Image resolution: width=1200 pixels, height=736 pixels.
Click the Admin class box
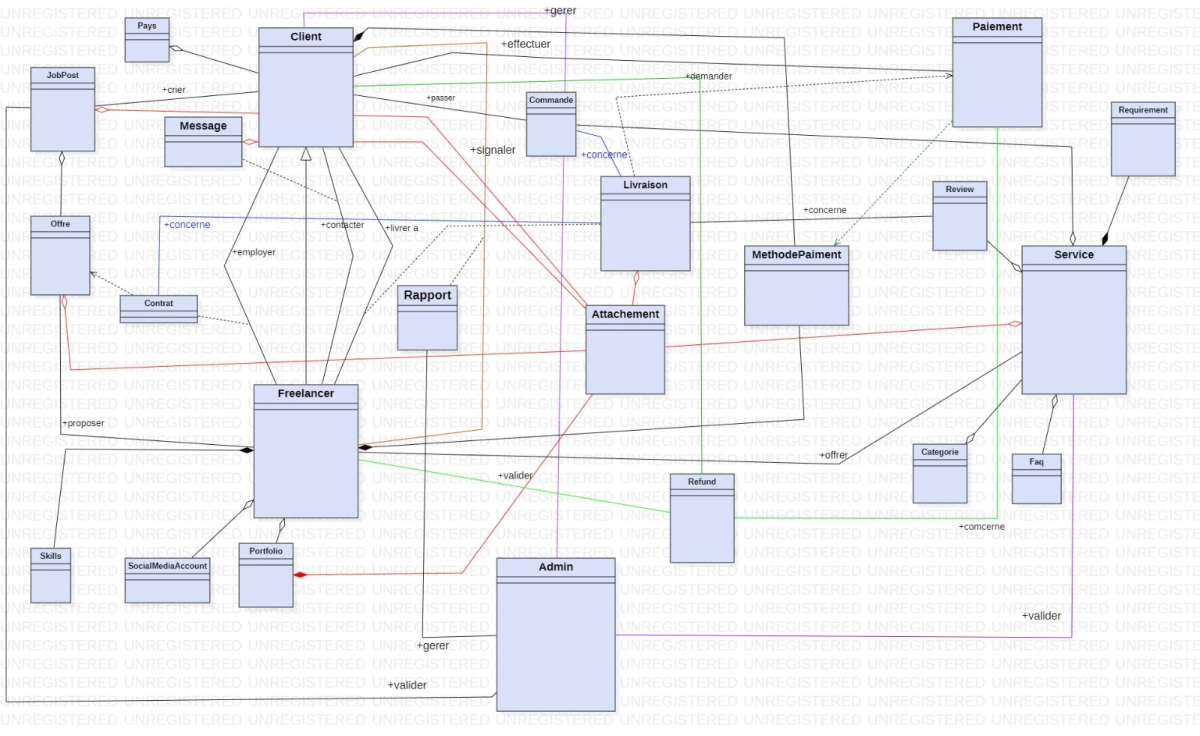[x=556, y=634]
